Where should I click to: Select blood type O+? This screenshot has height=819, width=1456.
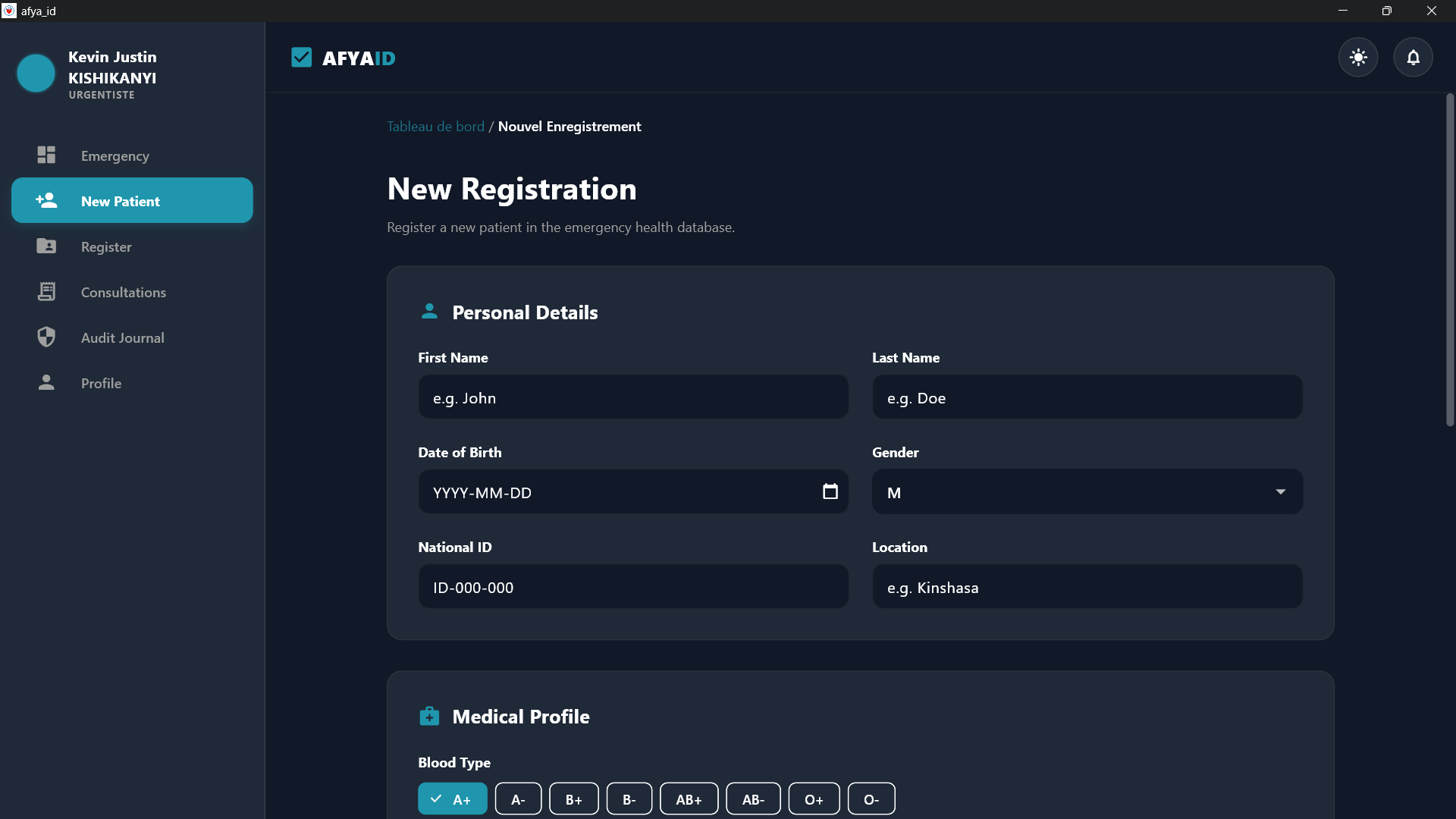click(x=814, y=799)
